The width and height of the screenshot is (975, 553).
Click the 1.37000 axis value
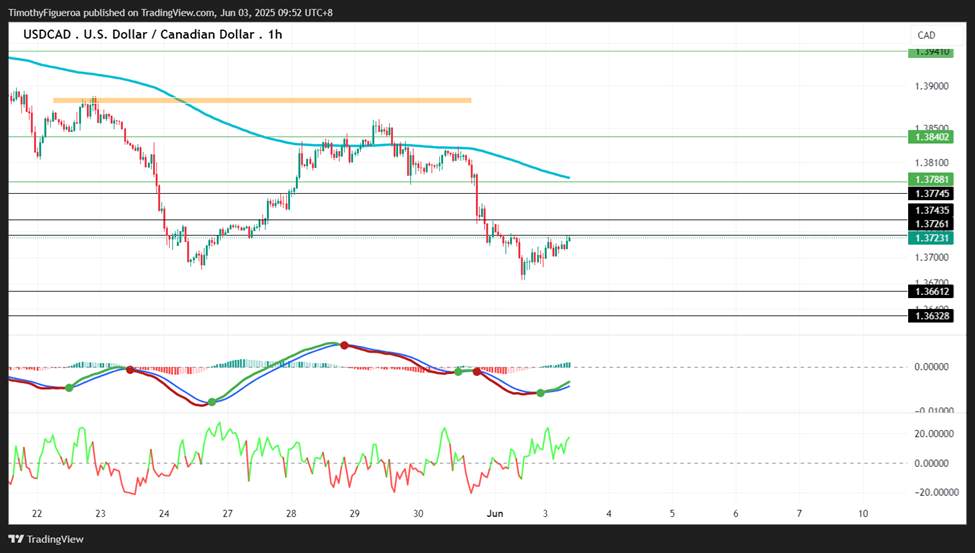tap(931, 258)
